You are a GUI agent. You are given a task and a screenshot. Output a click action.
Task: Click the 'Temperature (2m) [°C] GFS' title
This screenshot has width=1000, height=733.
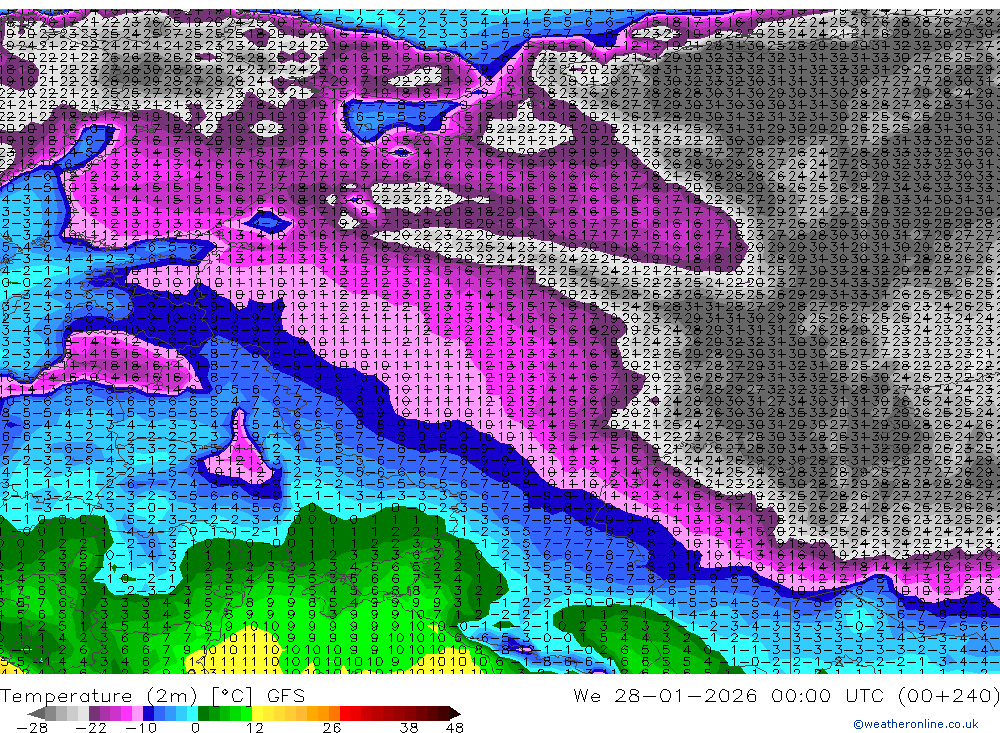coord(152,695)
